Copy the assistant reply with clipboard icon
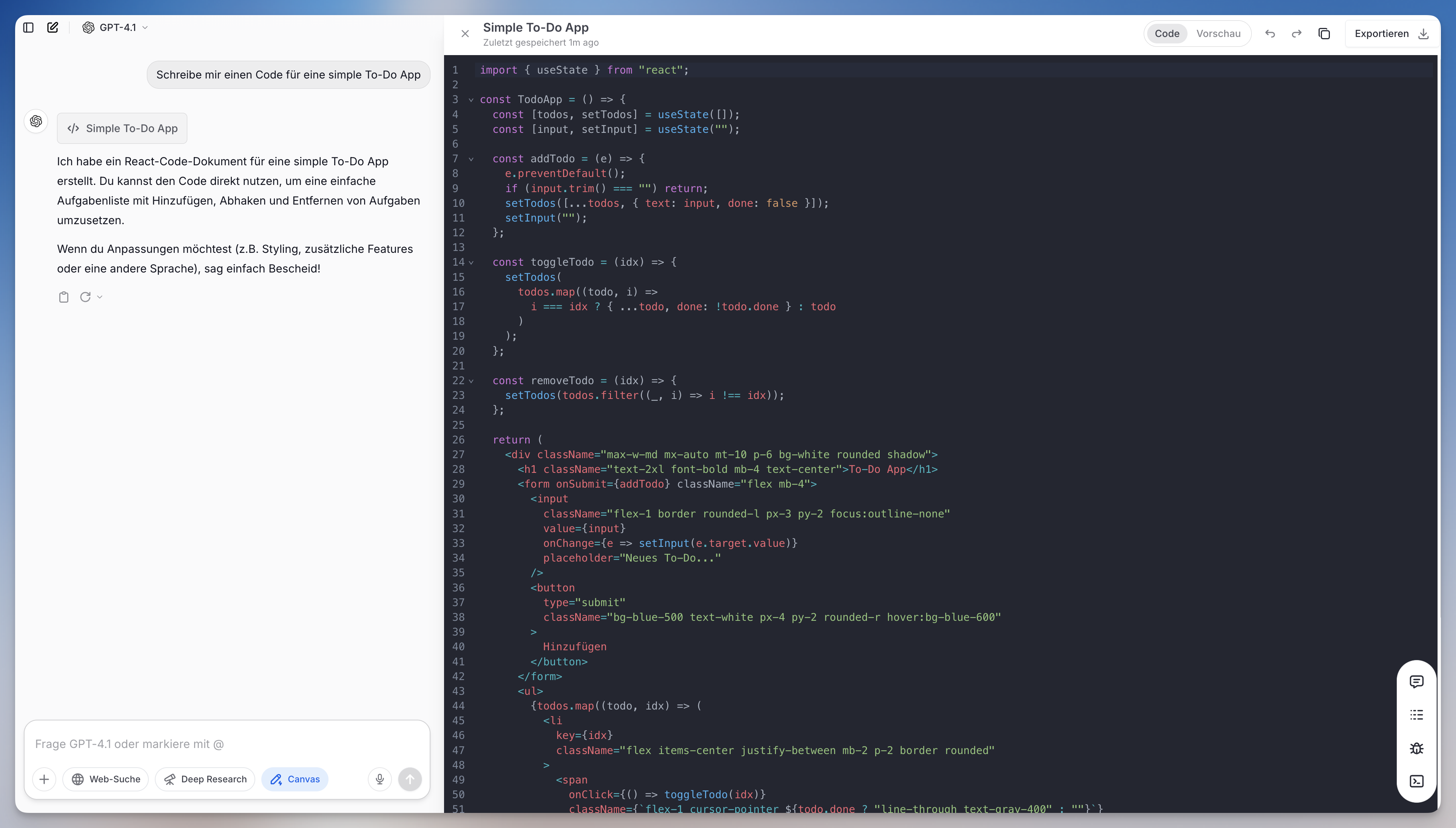The height and width of the screenshot is (828, 1456). click(x=64, y=297)
